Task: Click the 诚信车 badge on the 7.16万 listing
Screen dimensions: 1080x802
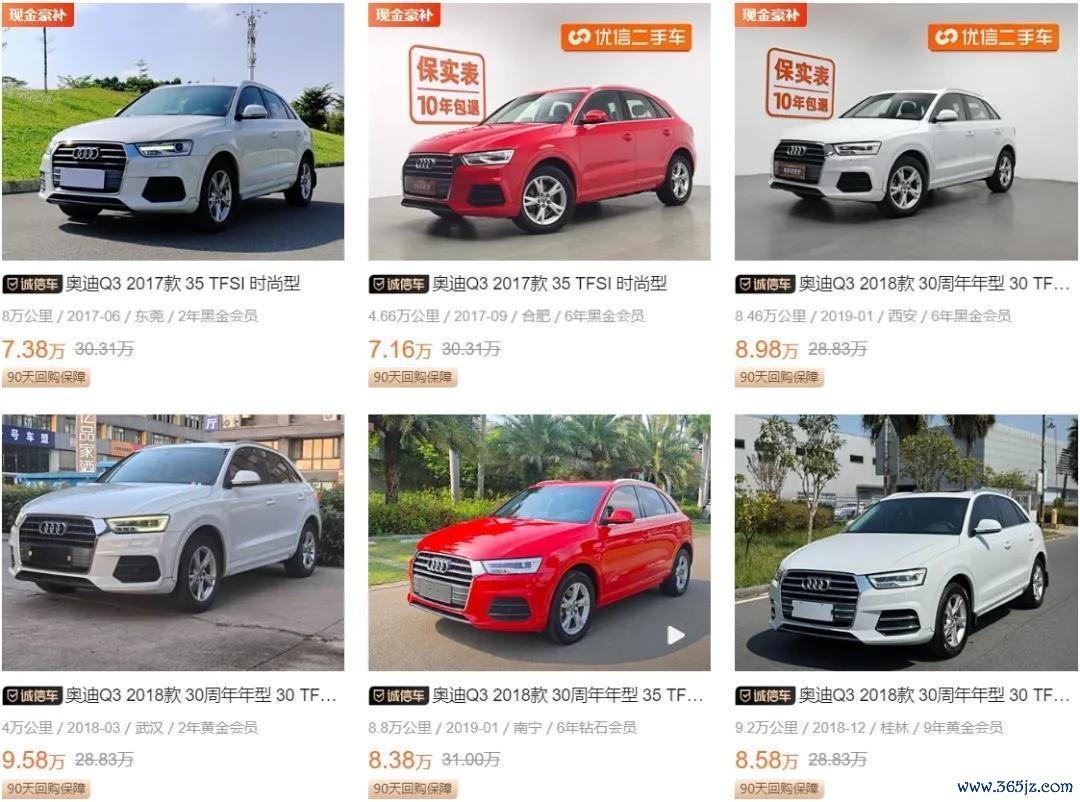Action: pos(399,284)
